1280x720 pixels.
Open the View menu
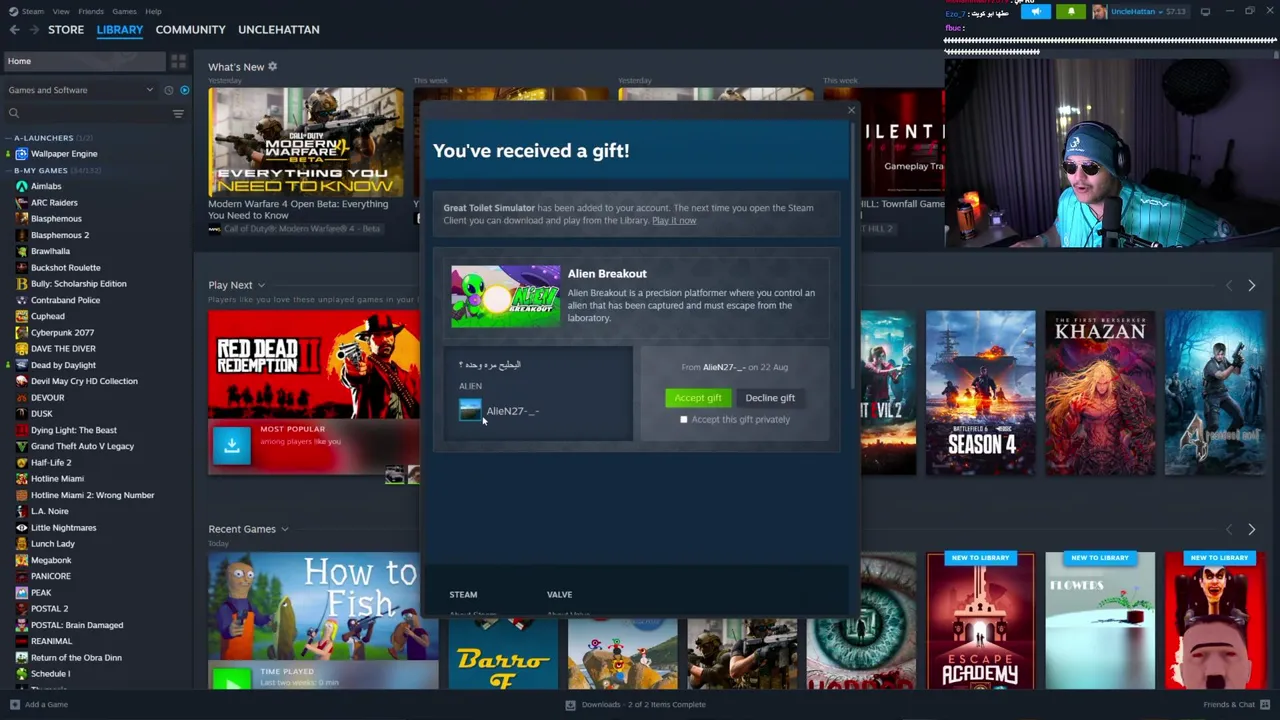pyautogui.click(x=61, y=12)
